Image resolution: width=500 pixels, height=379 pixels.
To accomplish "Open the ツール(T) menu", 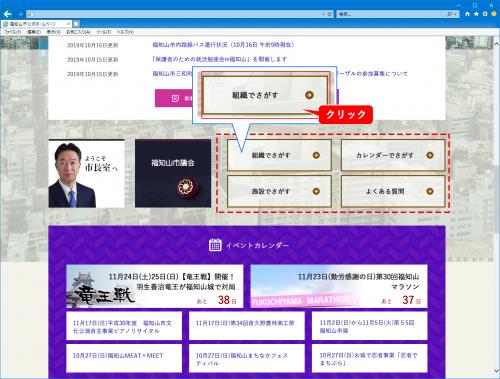I will pyautogui.click(x=104, y=32).
